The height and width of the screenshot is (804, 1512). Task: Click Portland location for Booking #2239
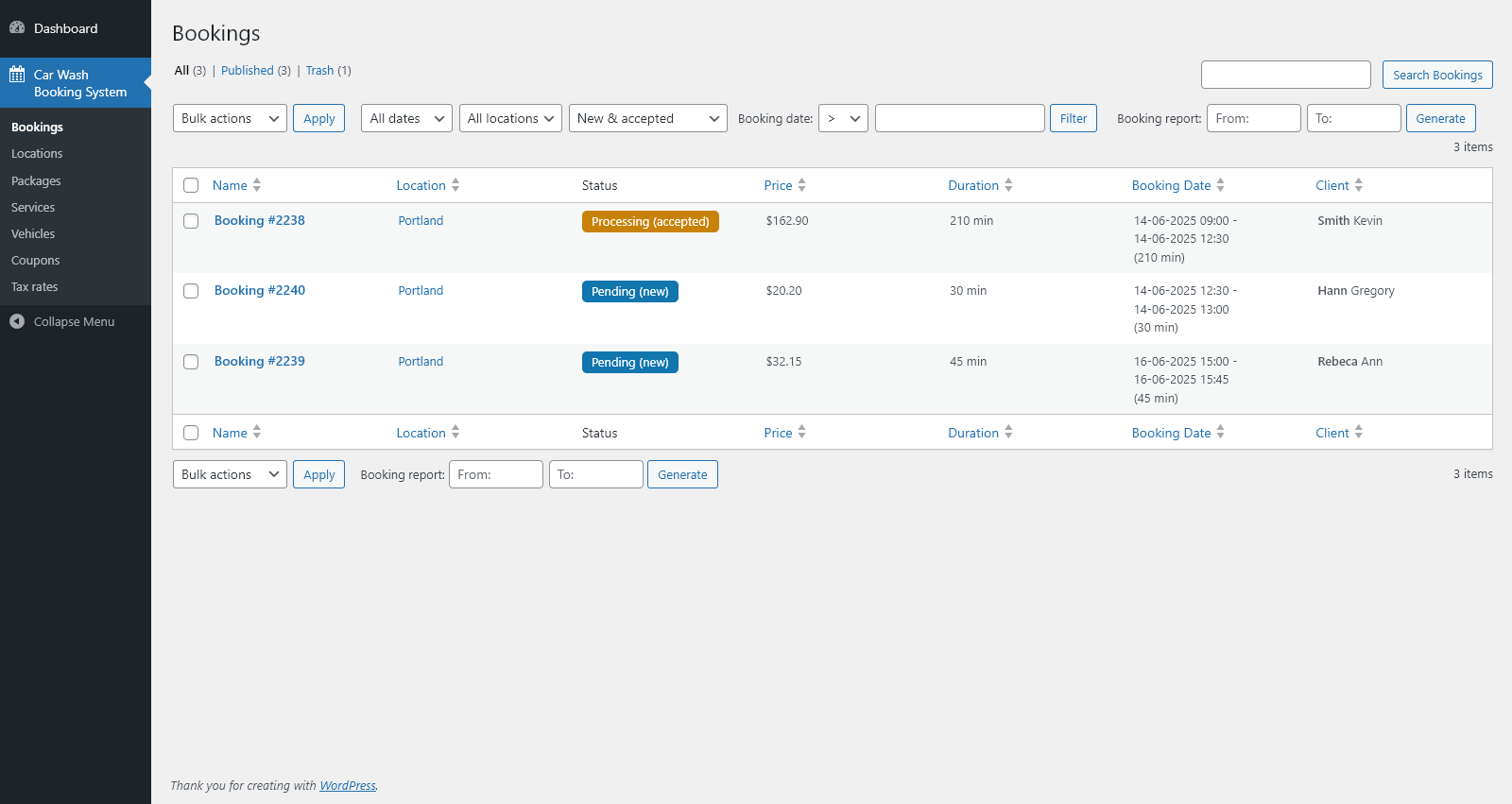pos(421,361)
